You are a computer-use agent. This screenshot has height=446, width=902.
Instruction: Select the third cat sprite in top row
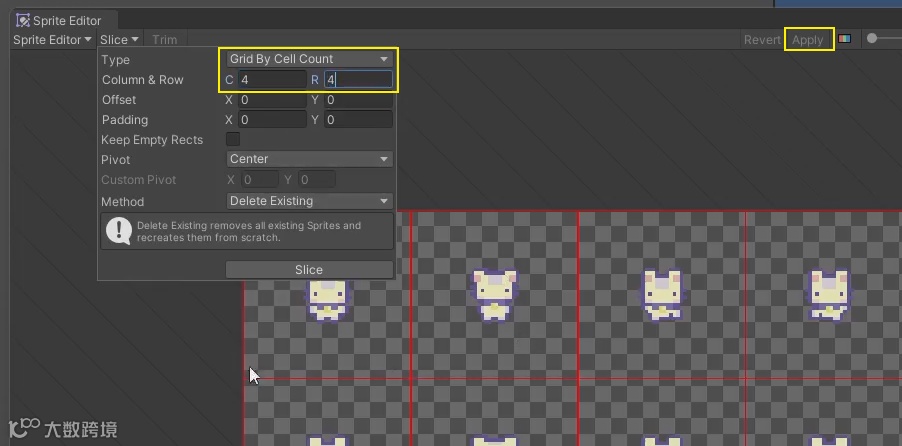coord(662,295)
